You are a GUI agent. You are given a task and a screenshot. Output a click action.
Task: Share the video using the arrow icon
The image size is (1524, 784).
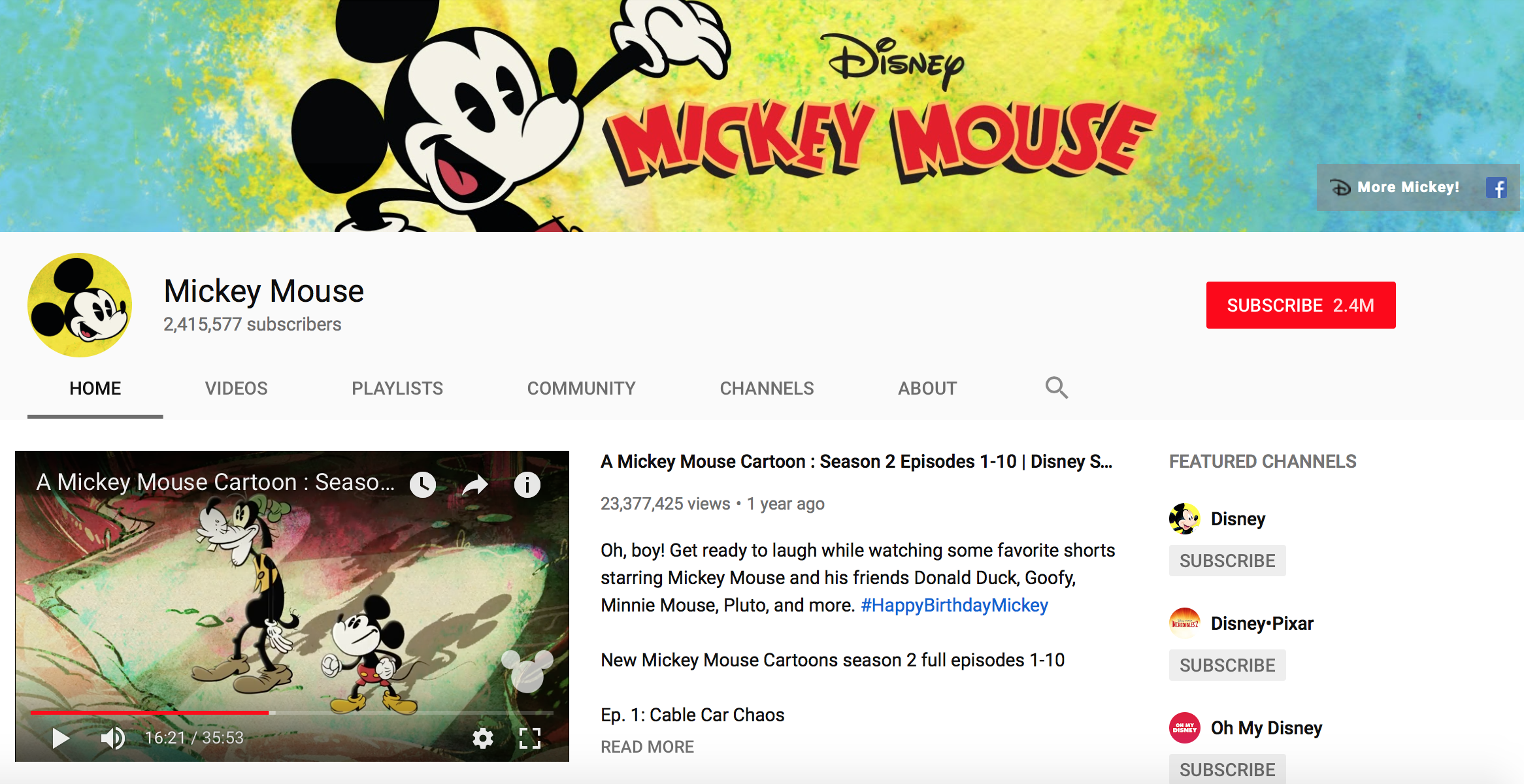(475, 485)
